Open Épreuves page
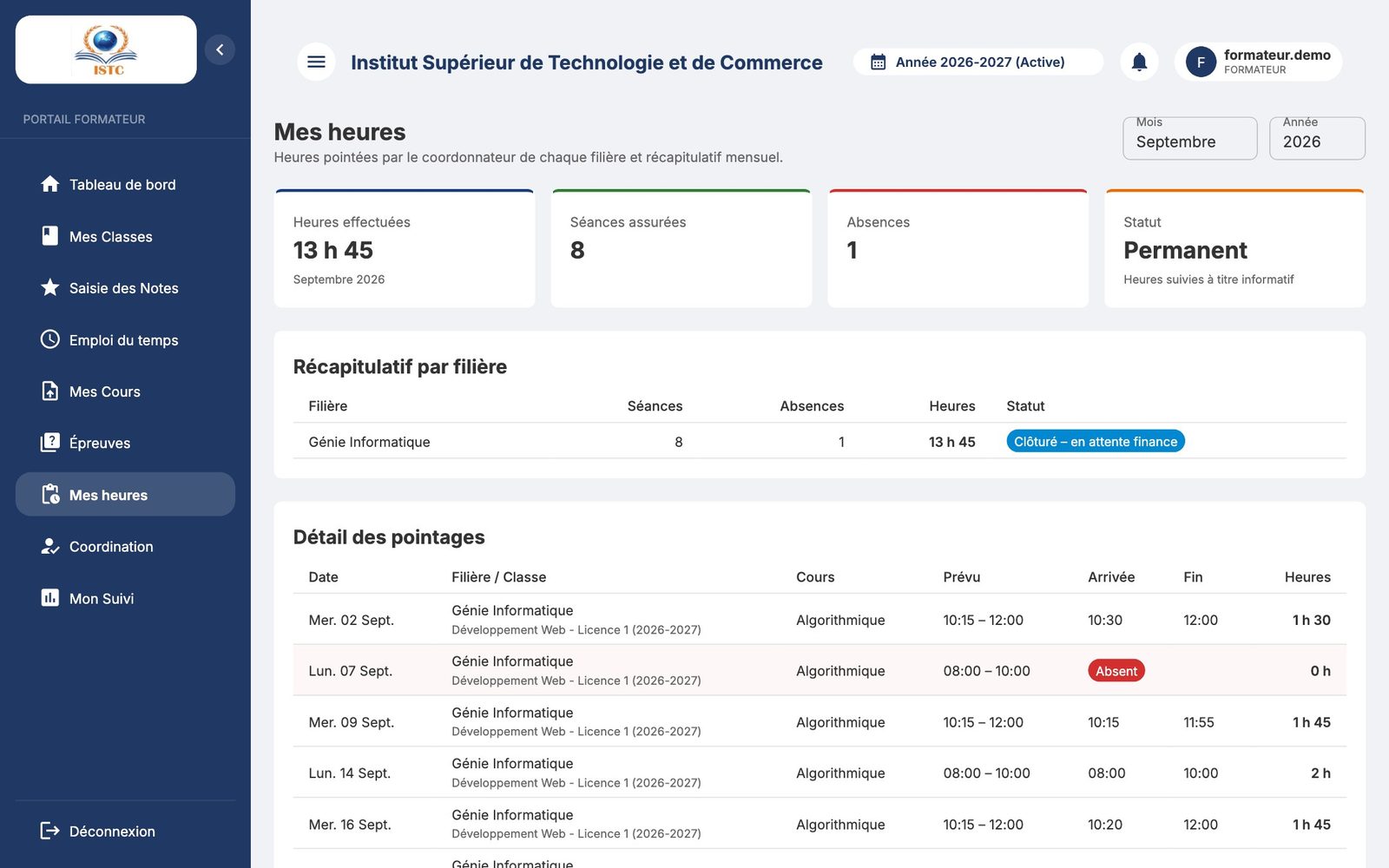This screenshot has height=868, width=1389. click(125, 443)
